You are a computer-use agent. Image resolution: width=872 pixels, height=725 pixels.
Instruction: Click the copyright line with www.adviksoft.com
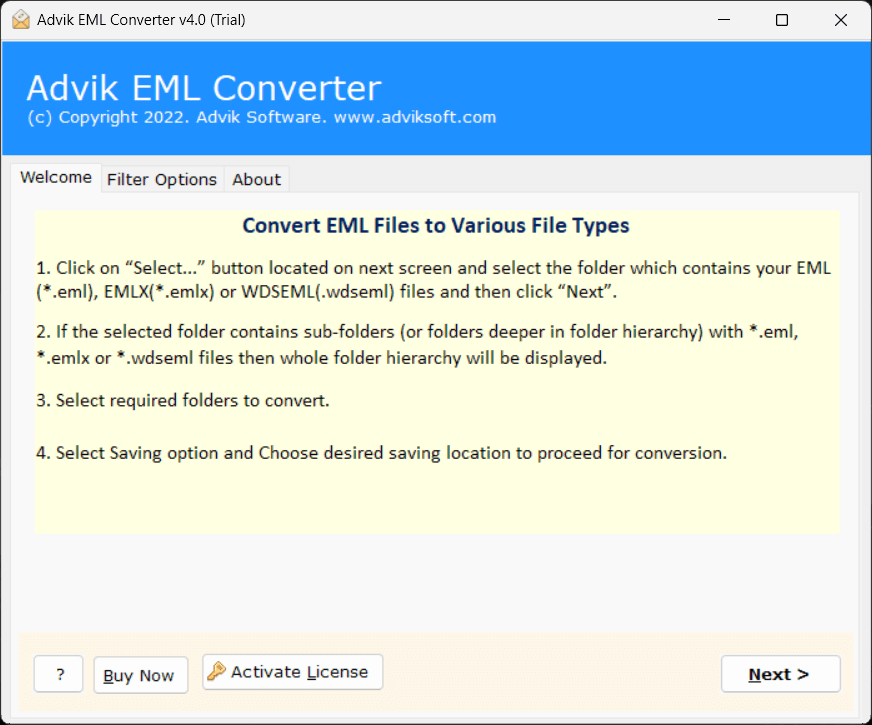(x=262, y=117)
